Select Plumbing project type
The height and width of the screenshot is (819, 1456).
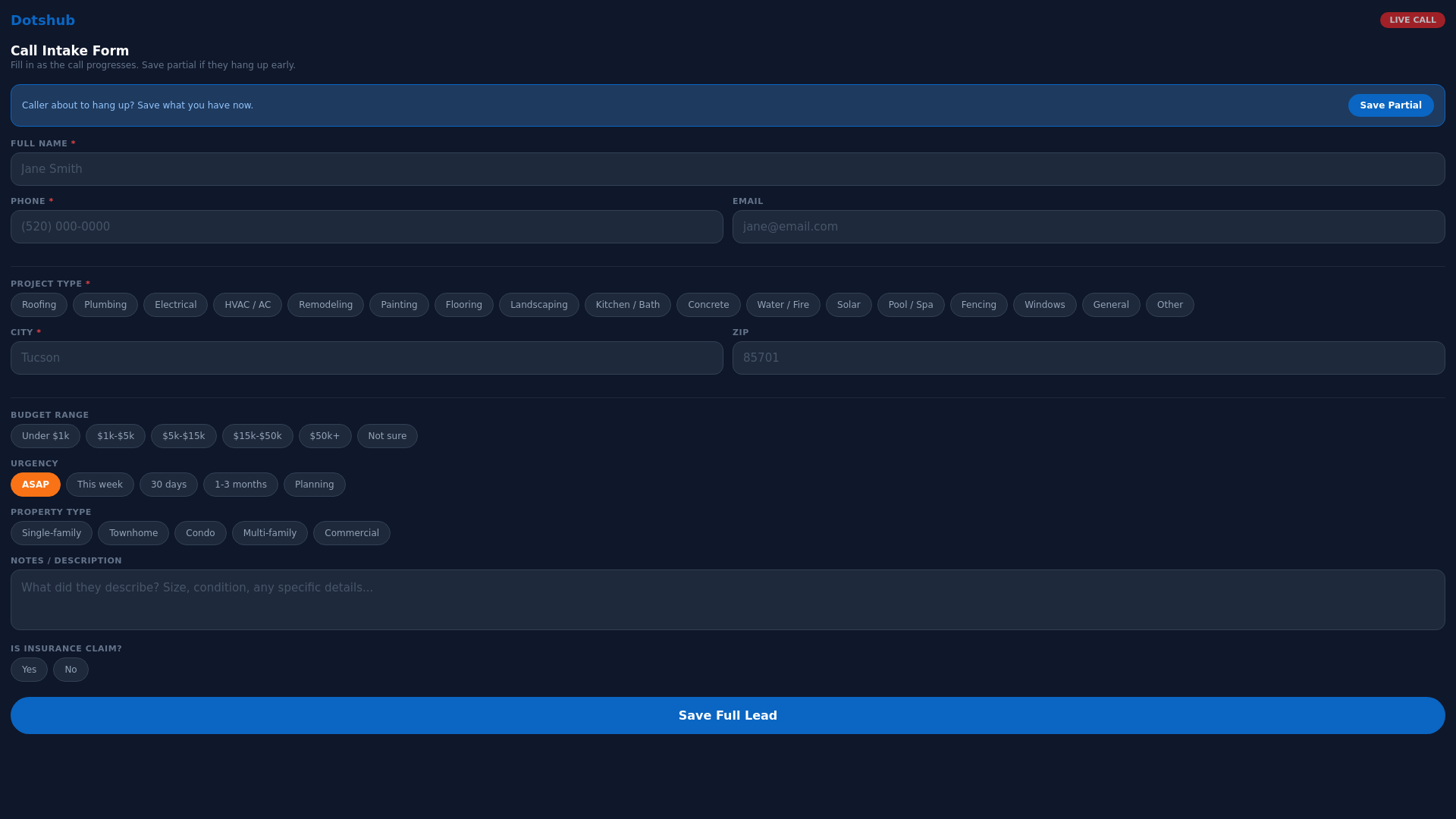(x=105, y=305)
